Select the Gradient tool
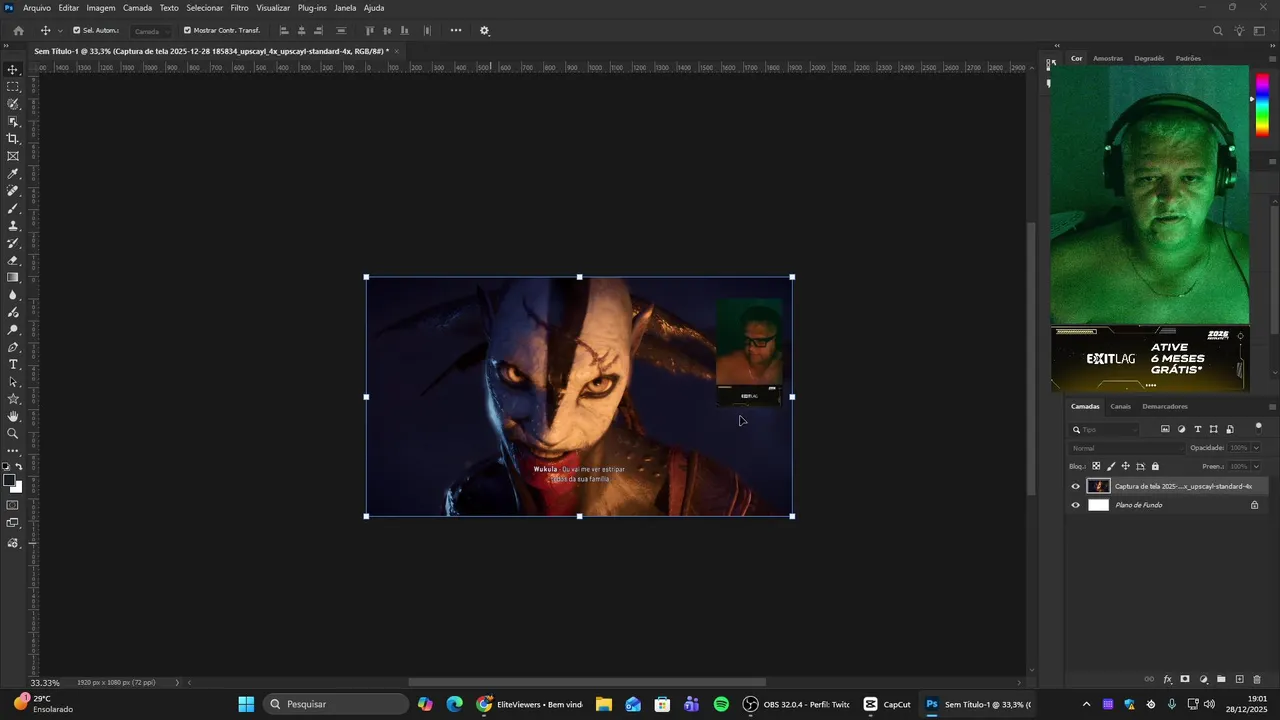The height and width of the screenshot is (720, 1280). click(x=13, y=278)
